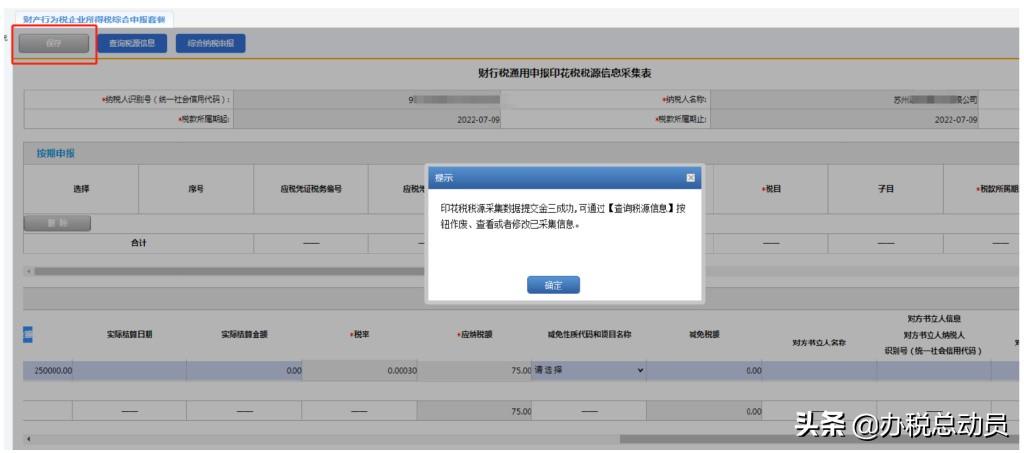Click the grayed delete button under 选择
This screenshot has height=453, width=1024.
(57, 223)
